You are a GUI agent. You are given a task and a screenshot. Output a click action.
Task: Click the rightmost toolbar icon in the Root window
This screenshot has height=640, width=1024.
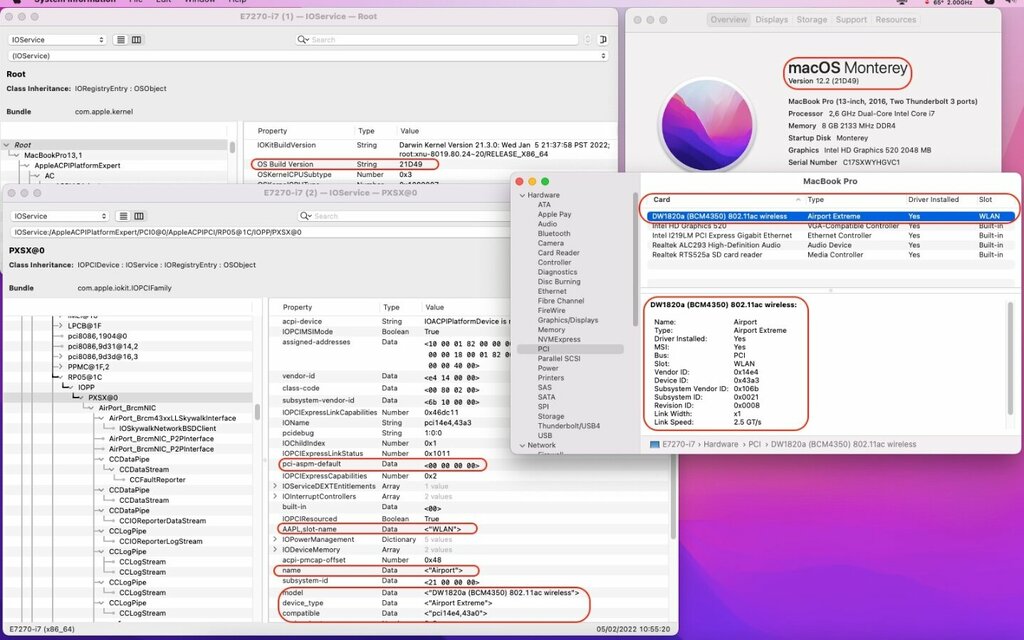[603, 40]
